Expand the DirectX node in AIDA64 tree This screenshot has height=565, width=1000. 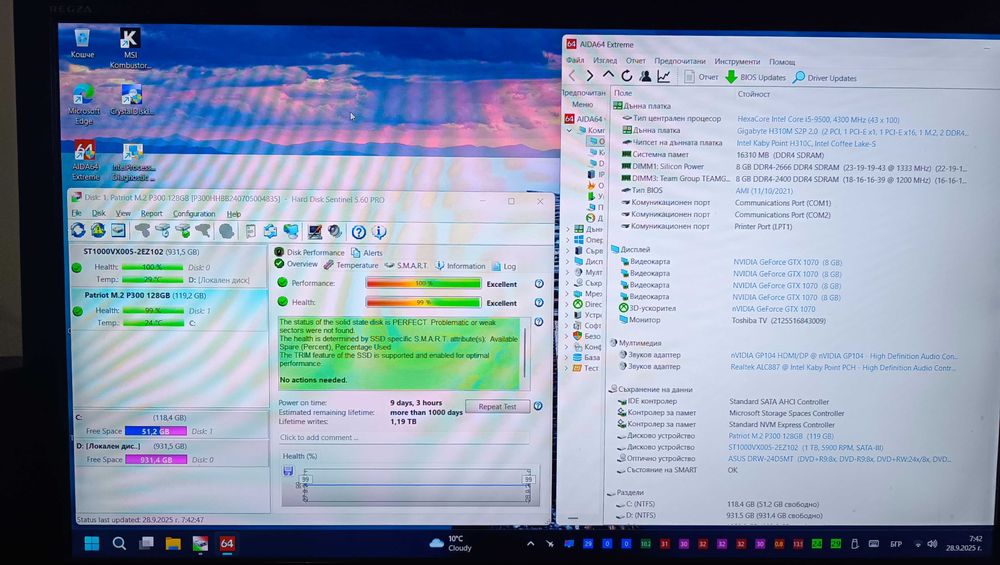[568, 304]
